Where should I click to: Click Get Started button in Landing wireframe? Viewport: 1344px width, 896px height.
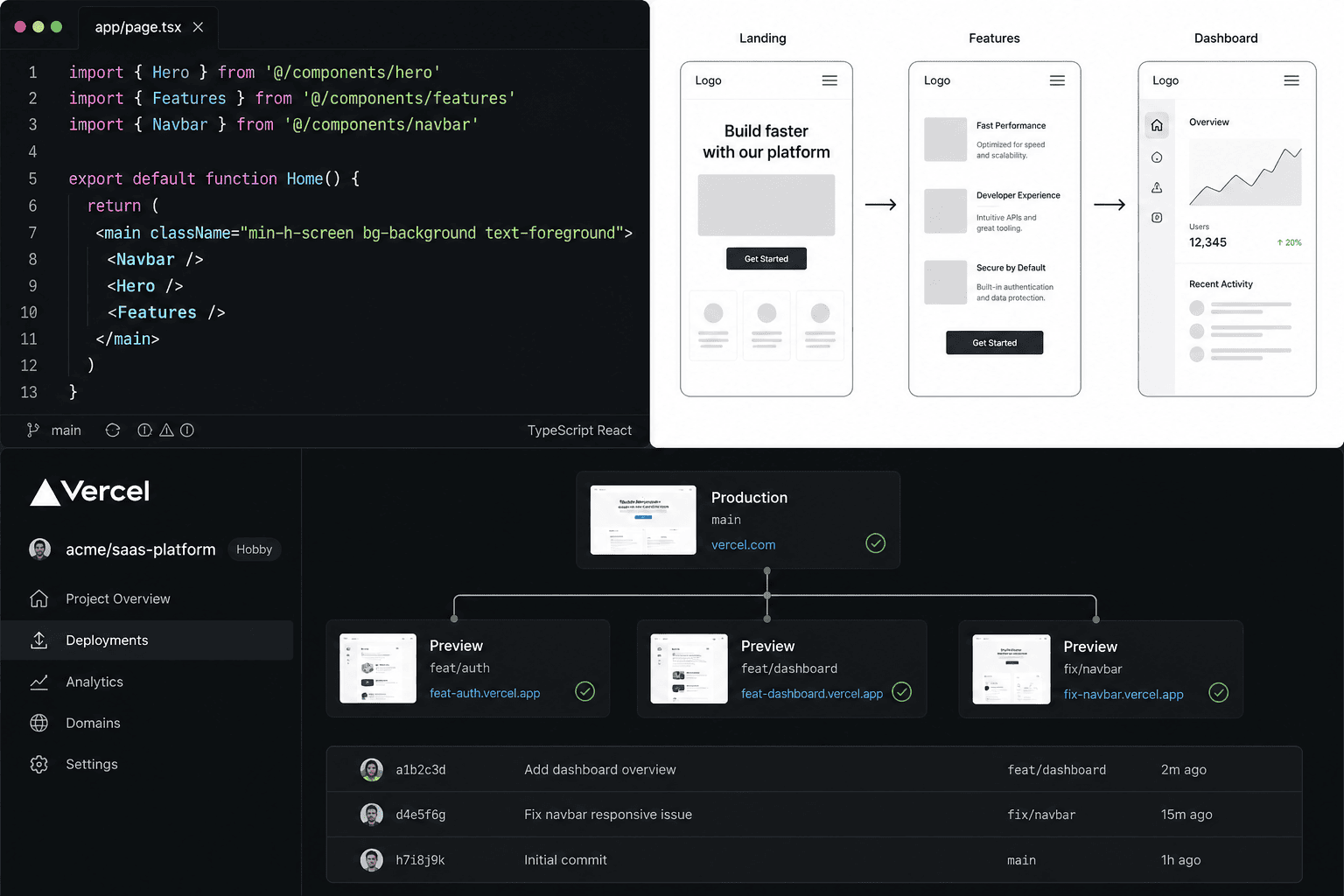(x=766, y=259)
